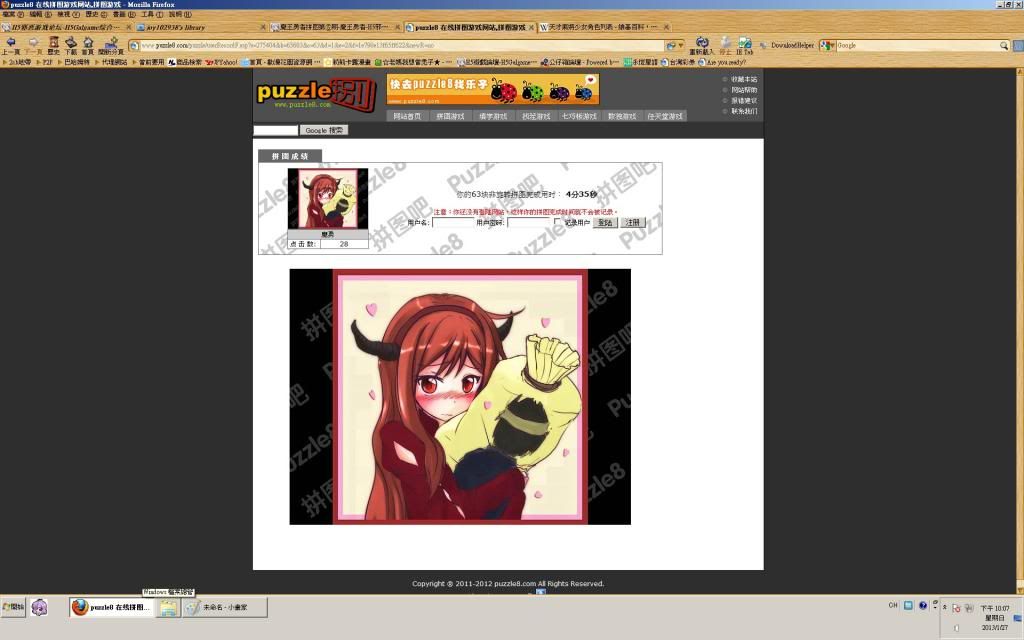Close the joy1029938's library tab
This screenshot has height=640, width=1024.
pos(263,27)
